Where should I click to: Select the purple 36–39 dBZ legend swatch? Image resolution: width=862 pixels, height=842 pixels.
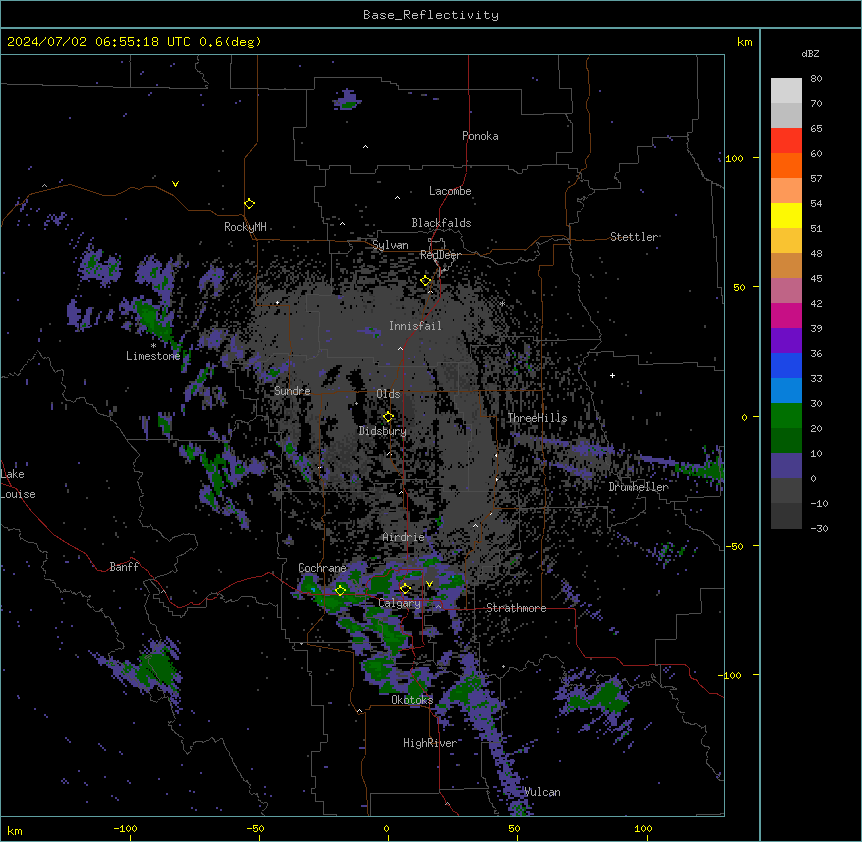pos(786,341)
